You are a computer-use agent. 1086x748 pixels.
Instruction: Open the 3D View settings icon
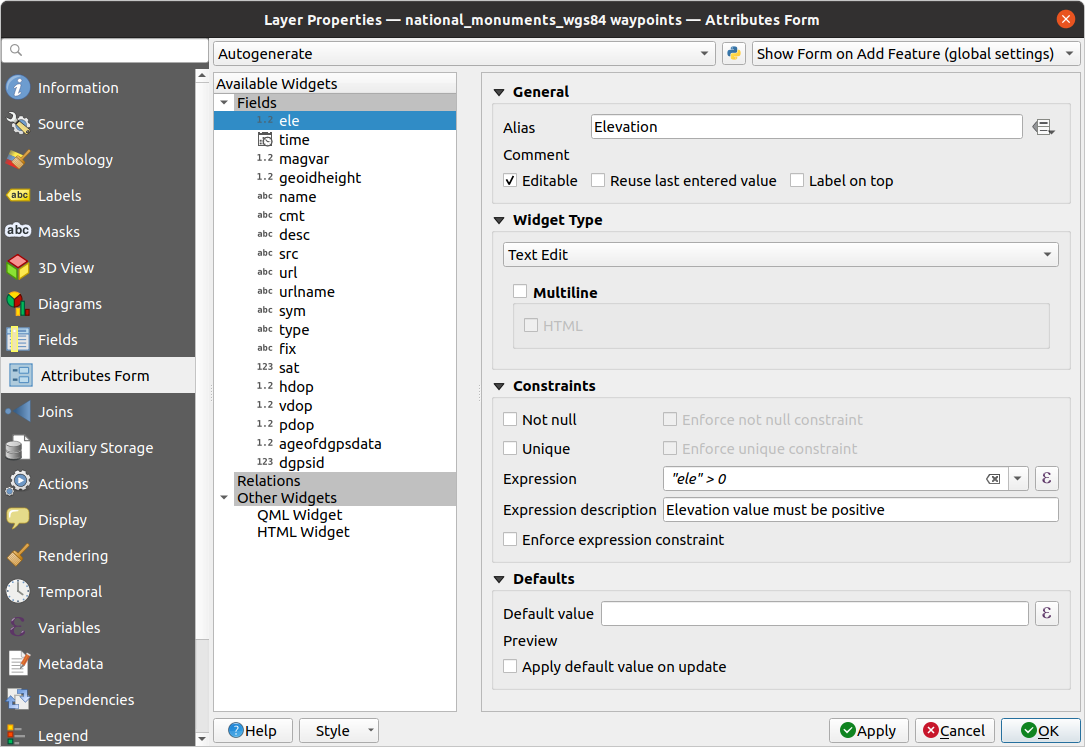tap(21, 267)
